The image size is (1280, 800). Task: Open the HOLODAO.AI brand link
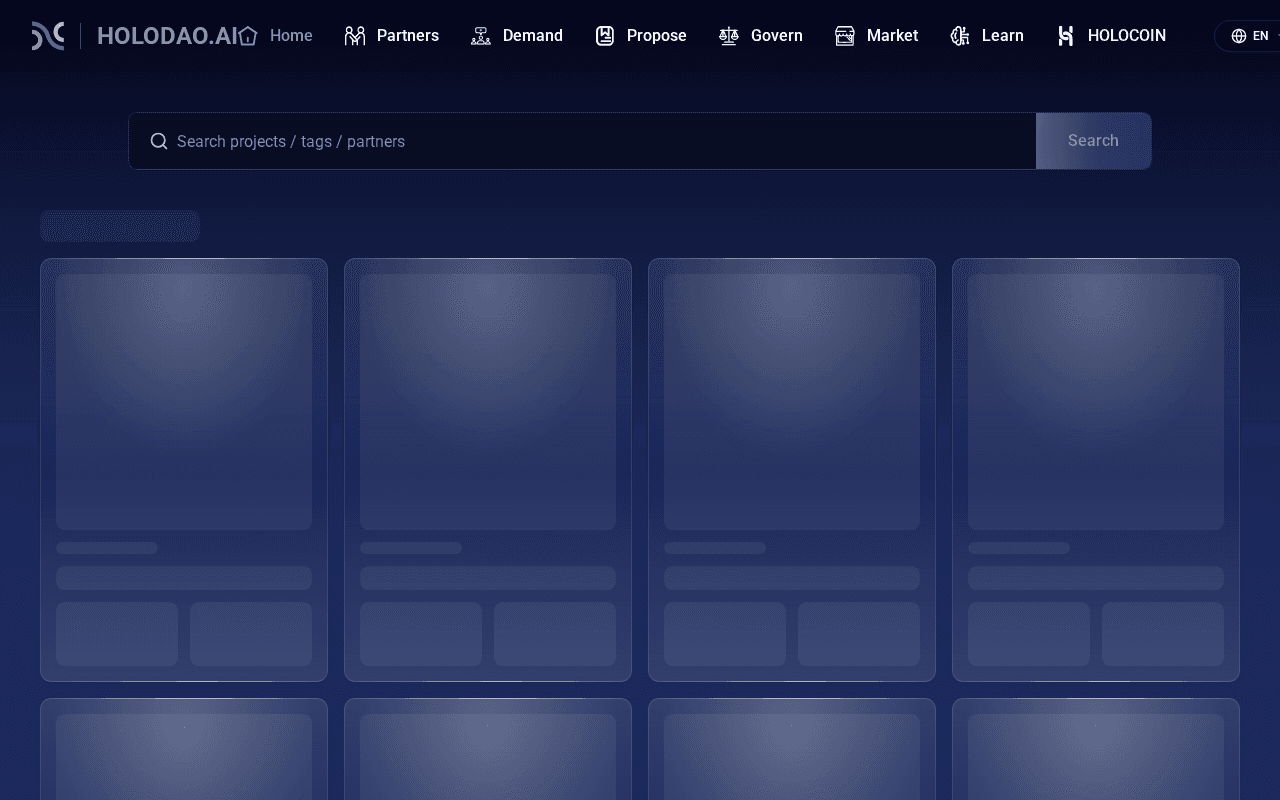click(168, 36)
